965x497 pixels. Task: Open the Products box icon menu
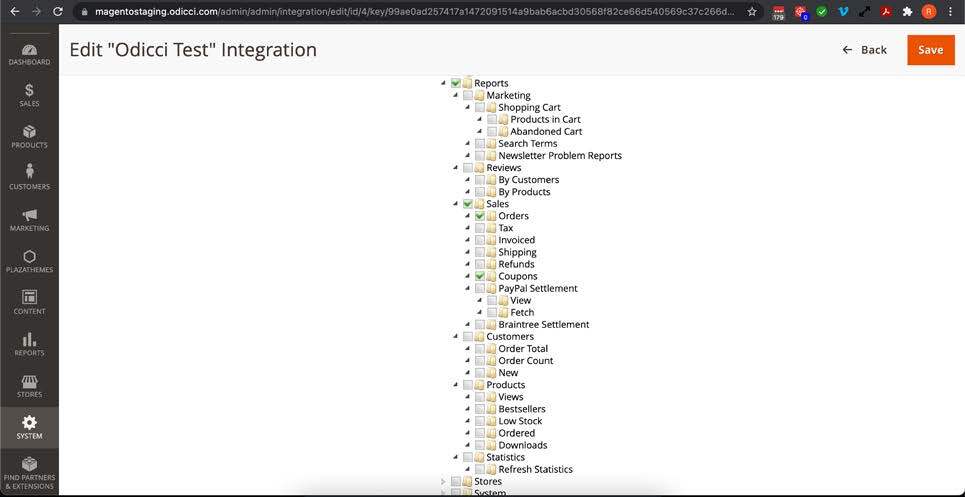[29, 137]
